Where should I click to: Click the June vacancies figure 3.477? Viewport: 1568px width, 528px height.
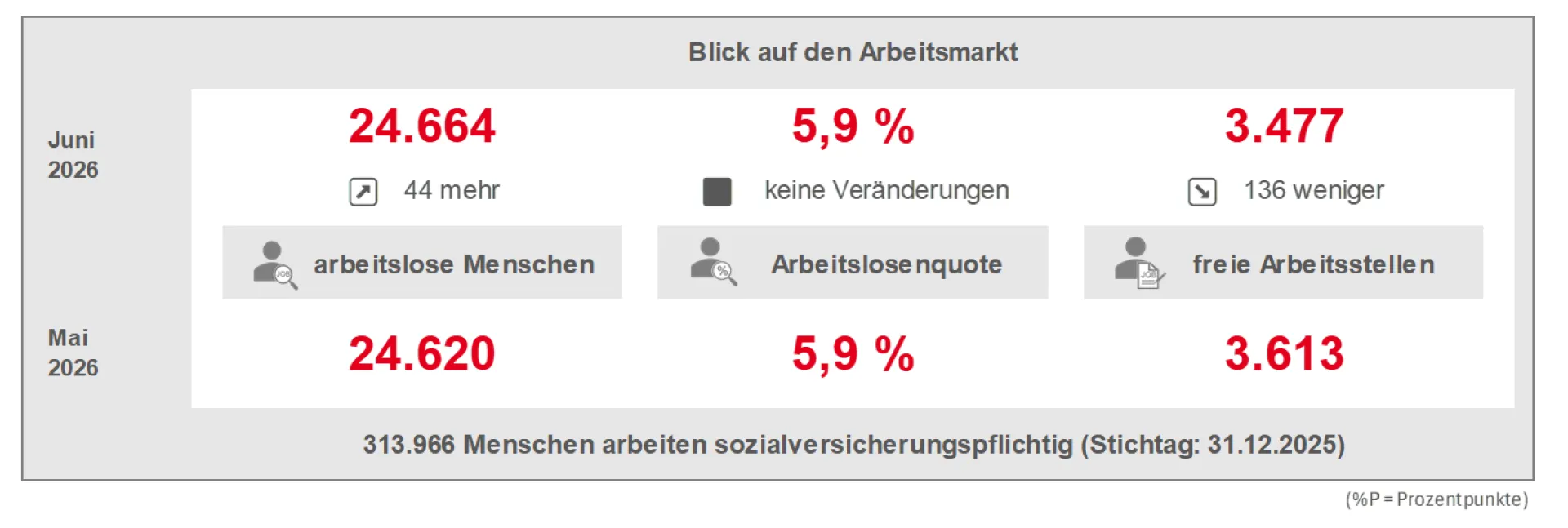(1285, 126)
